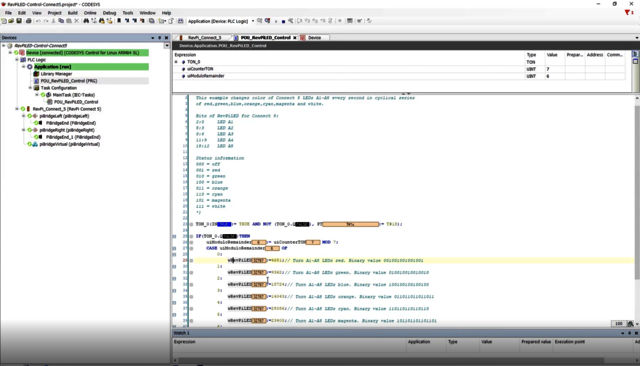The width and height of the screenshot is (640, 366).
Task: Click the Print toolbar icon
Action: (x=29, y=21)
